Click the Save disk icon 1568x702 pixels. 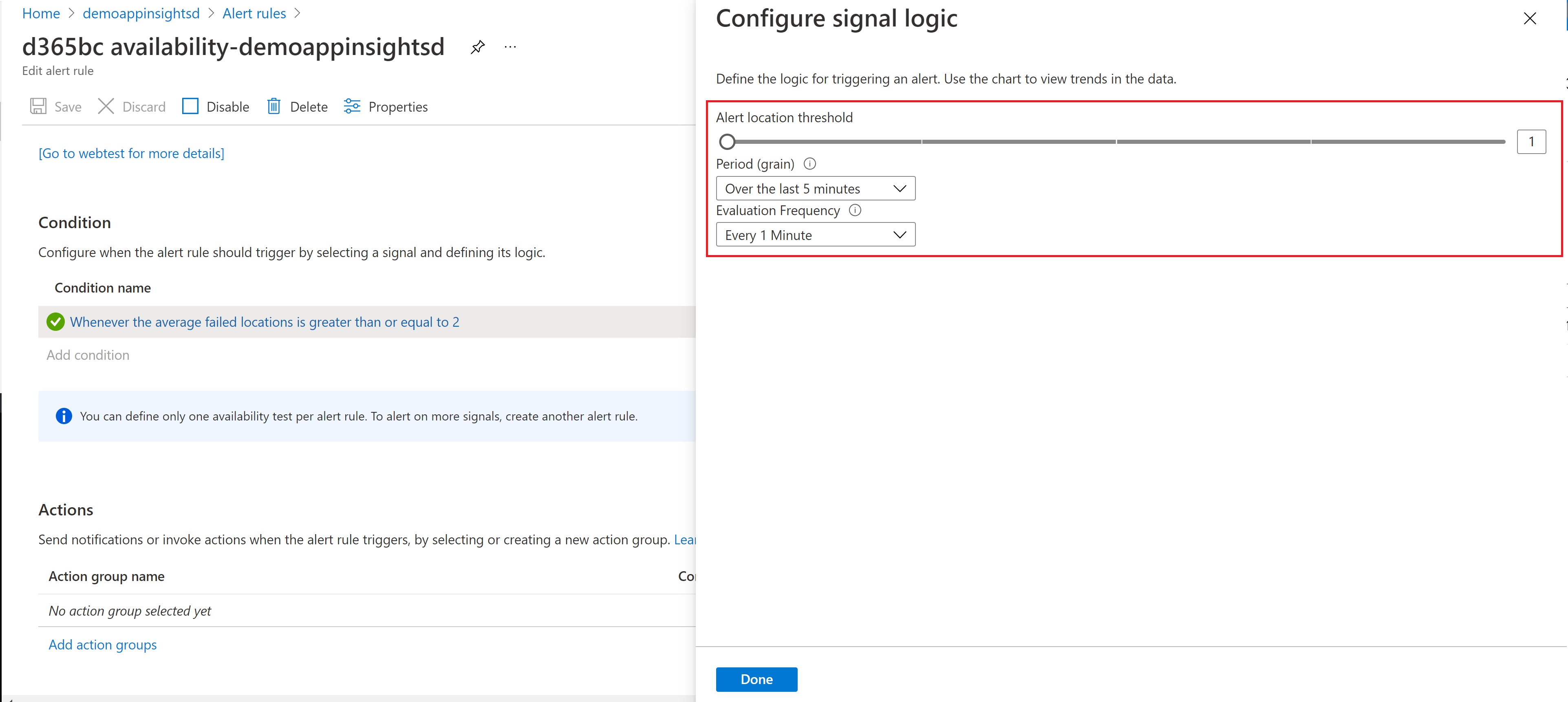pos(38,106)
